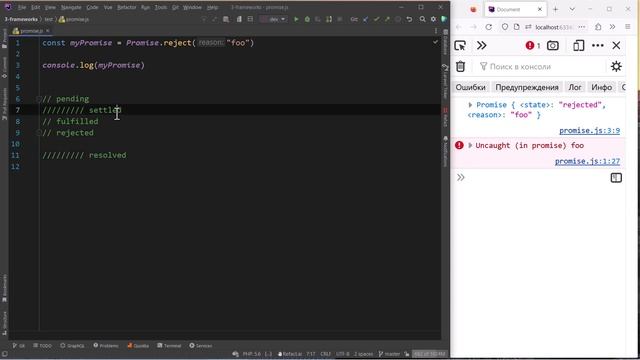Click Git push arrow icon
Viewport: 640px width, 360px height.
tap(387, 19)
